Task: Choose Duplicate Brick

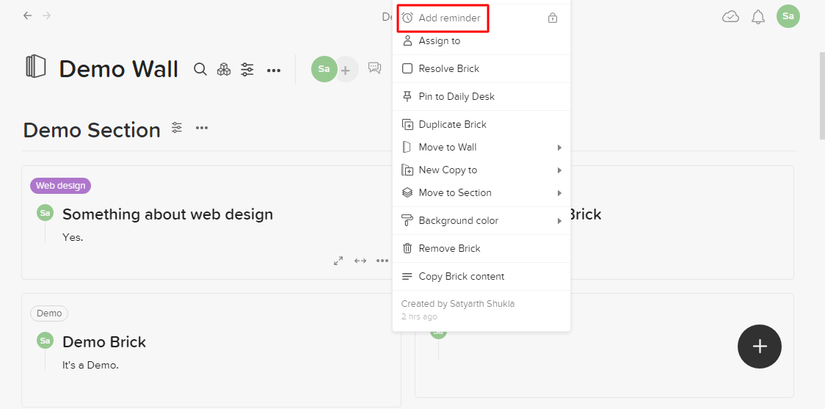Action: point(481,124)
